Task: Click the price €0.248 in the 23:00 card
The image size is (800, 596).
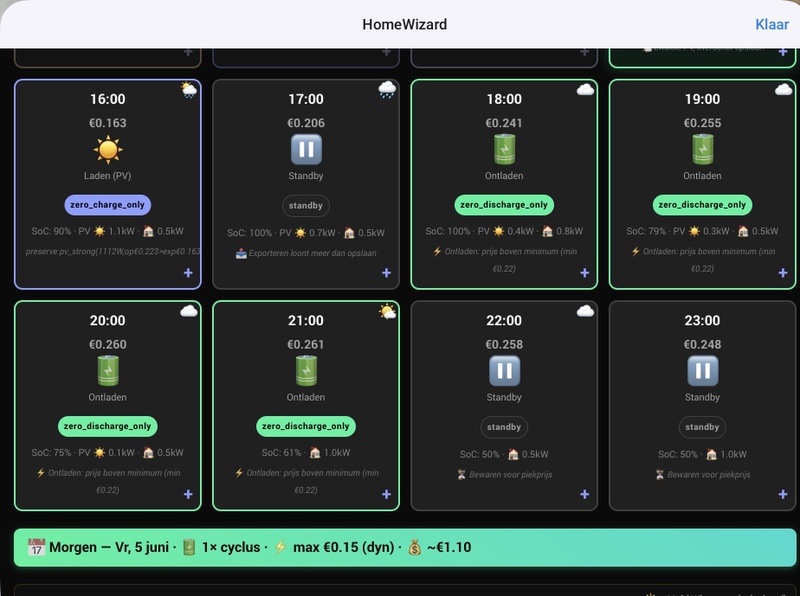Action: [x=703, y=344]
